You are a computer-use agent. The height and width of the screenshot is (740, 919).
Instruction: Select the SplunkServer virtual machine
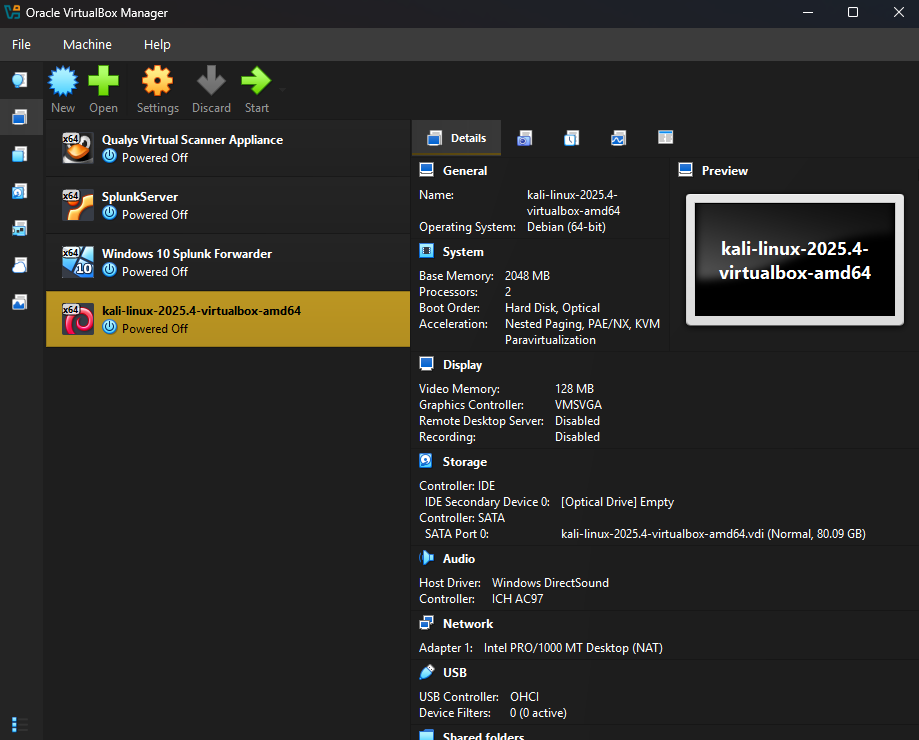[227, 205]
